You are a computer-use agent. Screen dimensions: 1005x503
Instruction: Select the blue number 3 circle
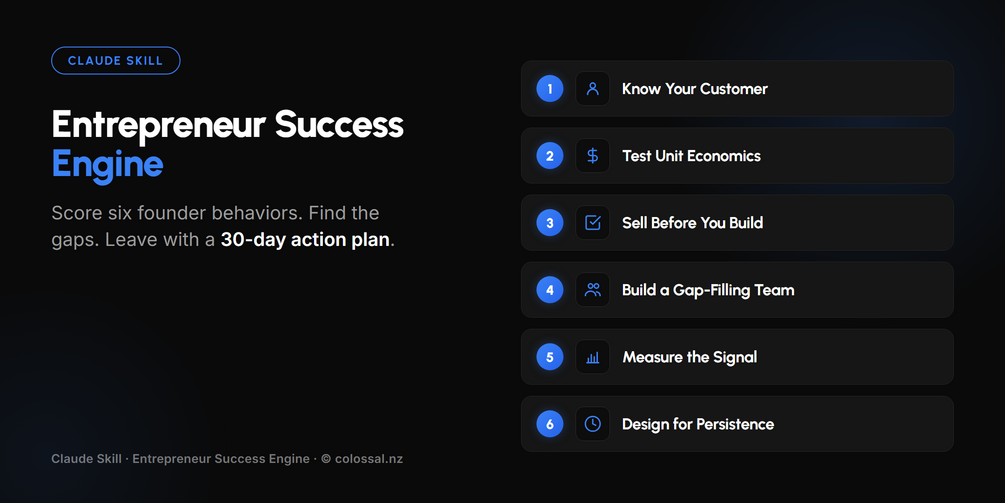(x=550, y=222)
